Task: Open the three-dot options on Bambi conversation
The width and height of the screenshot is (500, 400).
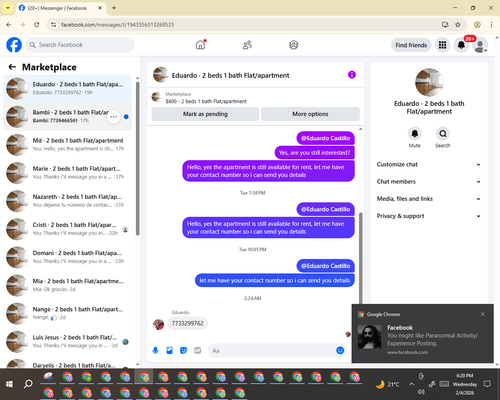Action: [x=114, y=117]
